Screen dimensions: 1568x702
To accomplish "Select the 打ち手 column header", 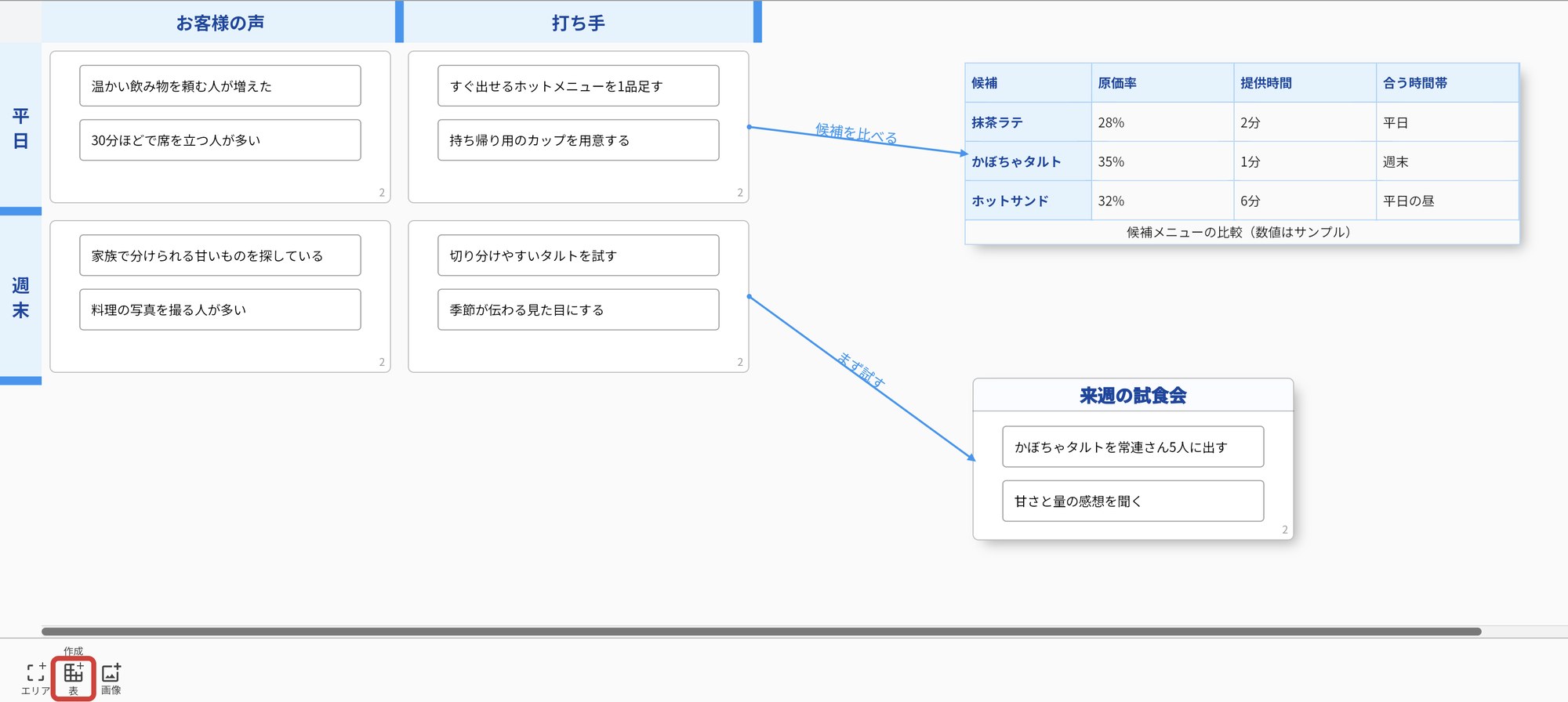I will pos(579,23).
